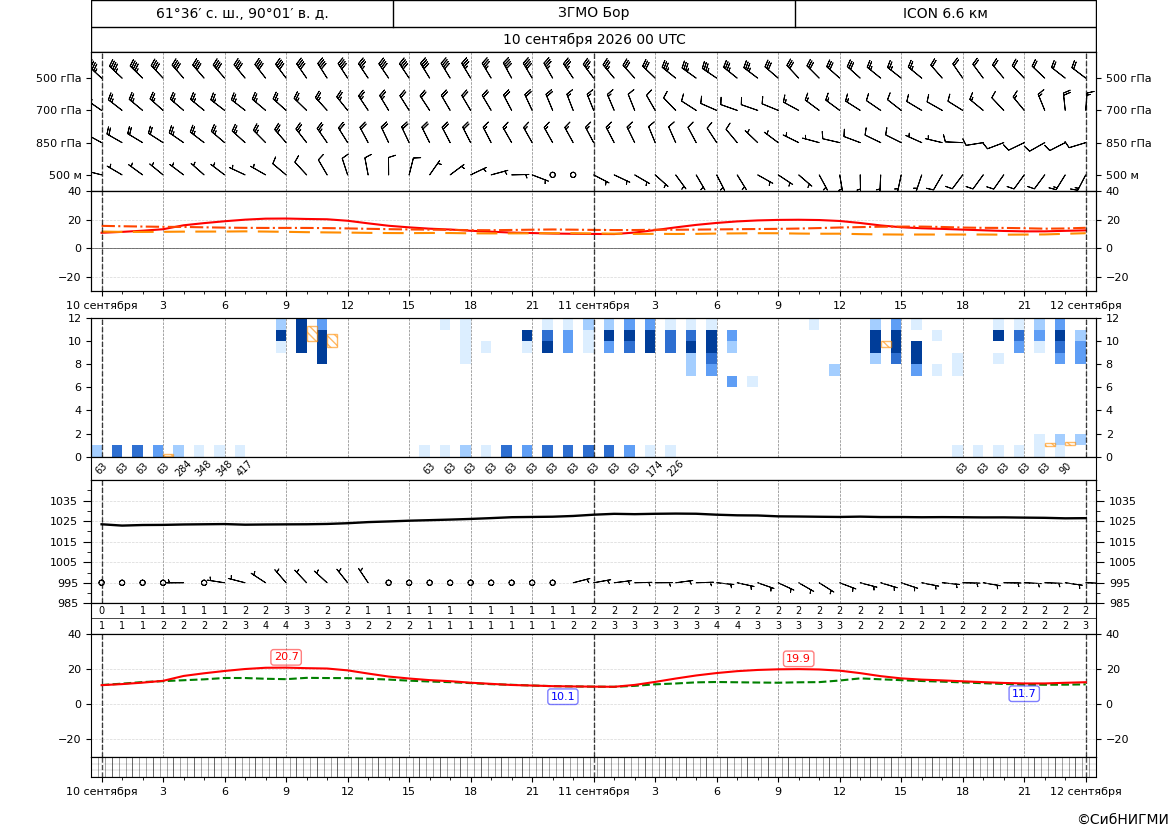Click the 12 сентября label on bottom axis
The height and width of the screenshot is (827, 1169).
click(x=1086, y=791)
